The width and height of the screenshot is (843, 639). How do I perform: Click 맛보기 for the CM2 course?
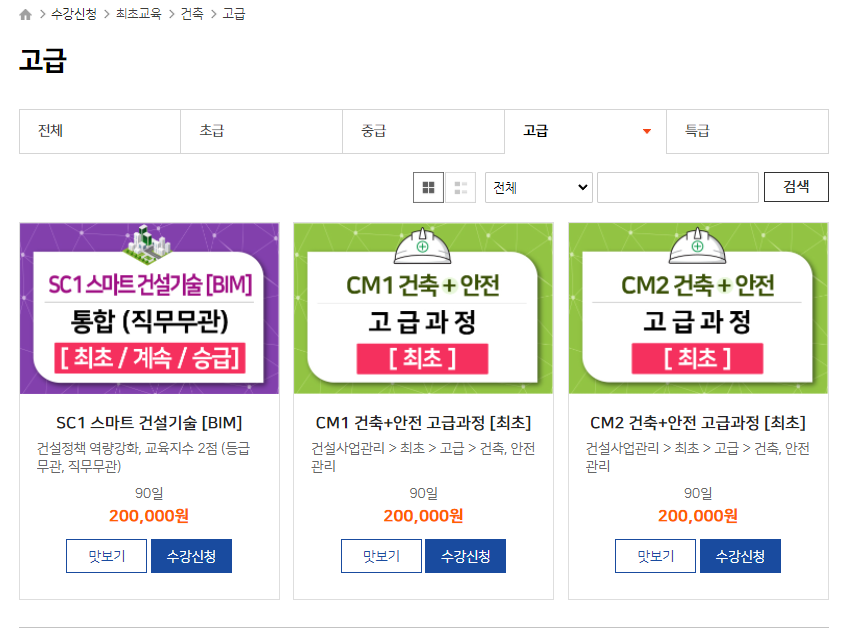(655, 556)
